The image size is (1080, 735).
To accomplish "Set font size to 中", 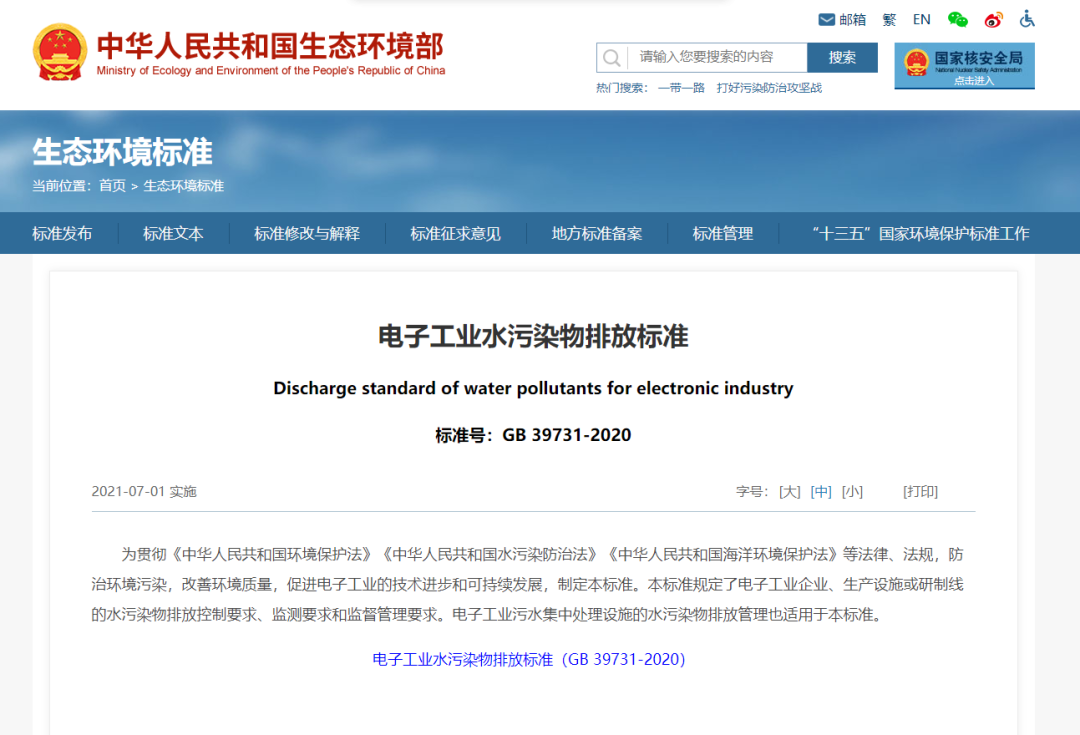I will [x=821, y=491].
